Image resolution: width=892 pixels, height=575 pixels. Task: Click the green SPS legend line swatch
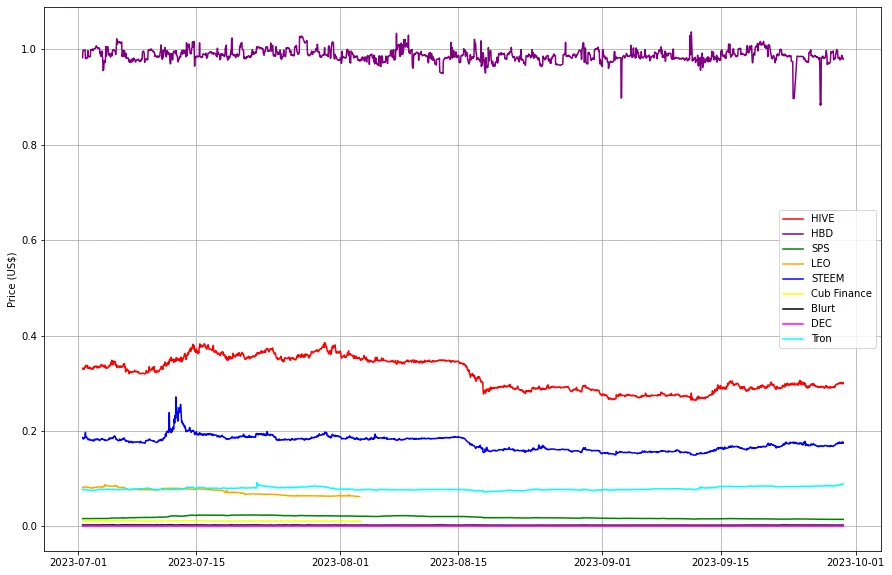coord(793,249)
